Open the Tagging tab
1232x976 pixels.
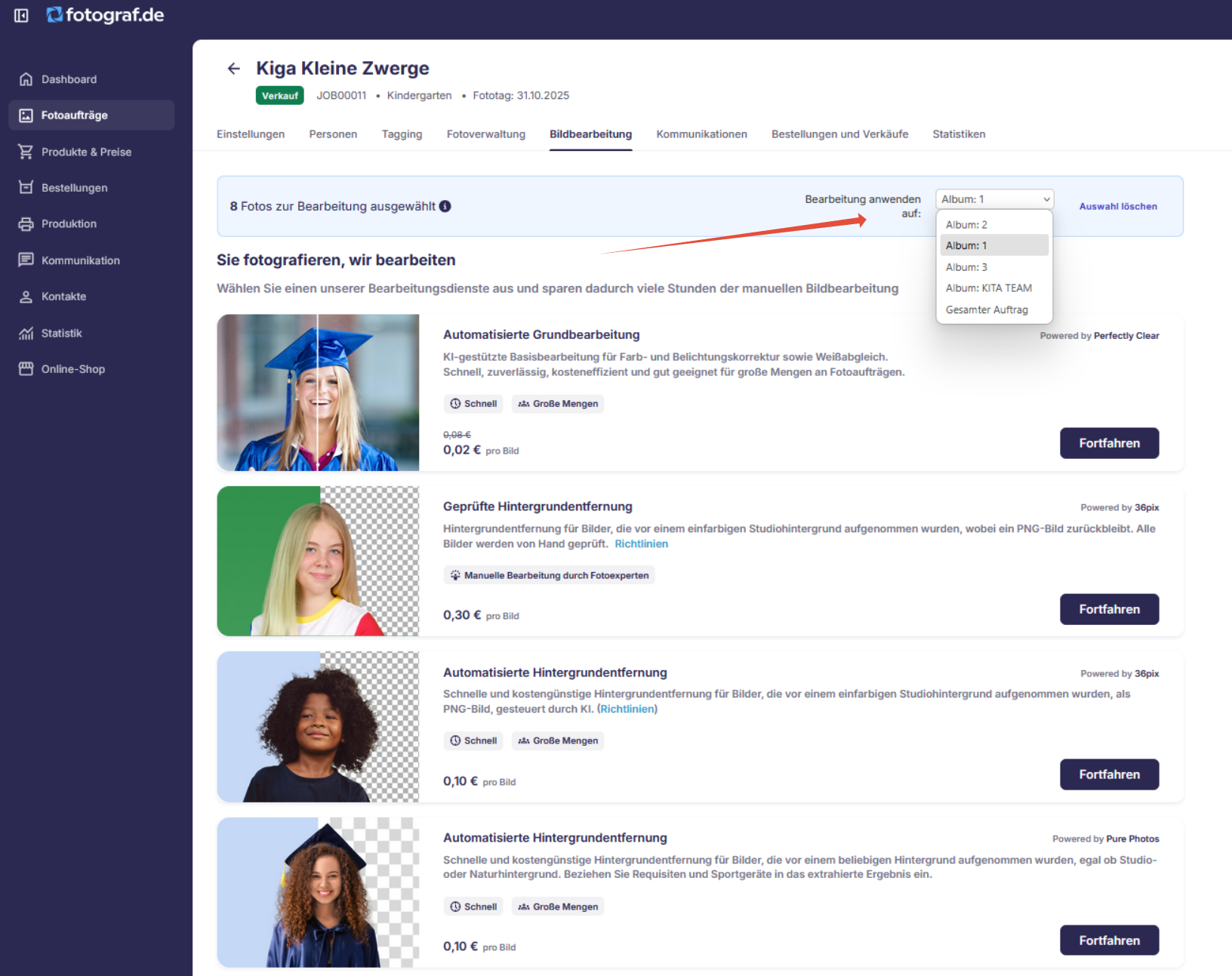click(402, 134)
